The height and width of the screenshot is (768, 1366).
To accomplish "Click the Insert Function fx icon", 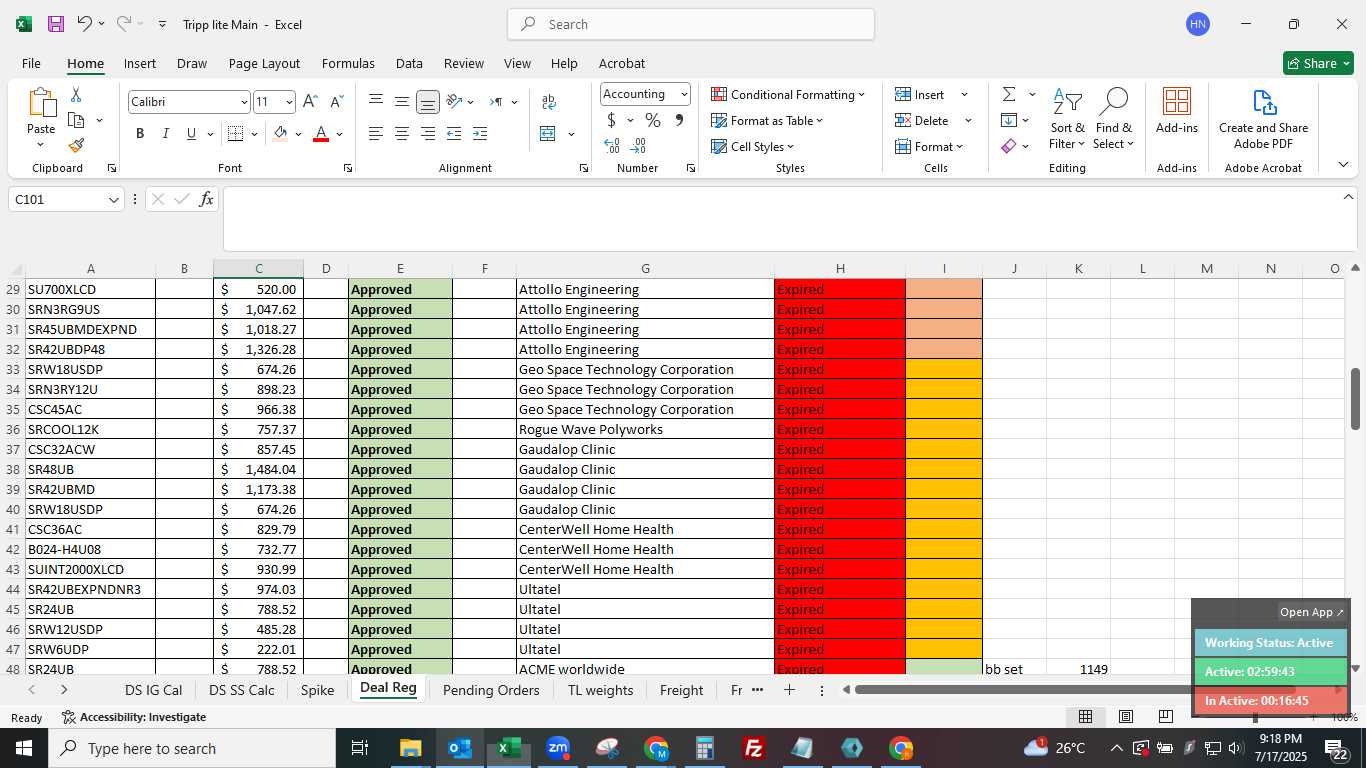I will [x=206, y=199].
